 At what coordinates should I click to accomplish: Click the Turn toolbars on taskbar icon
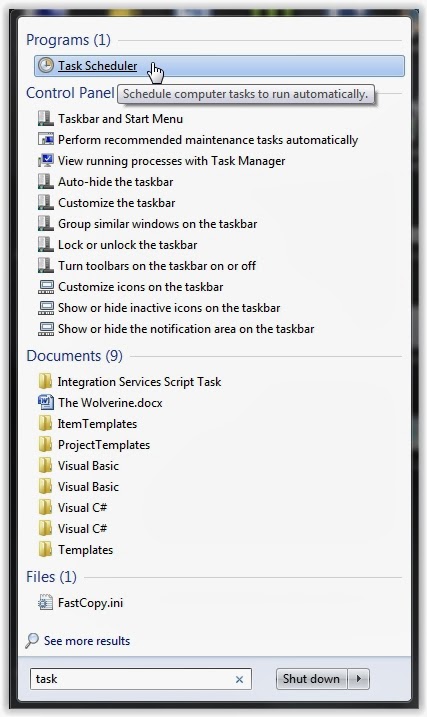[x=45, y=266]
